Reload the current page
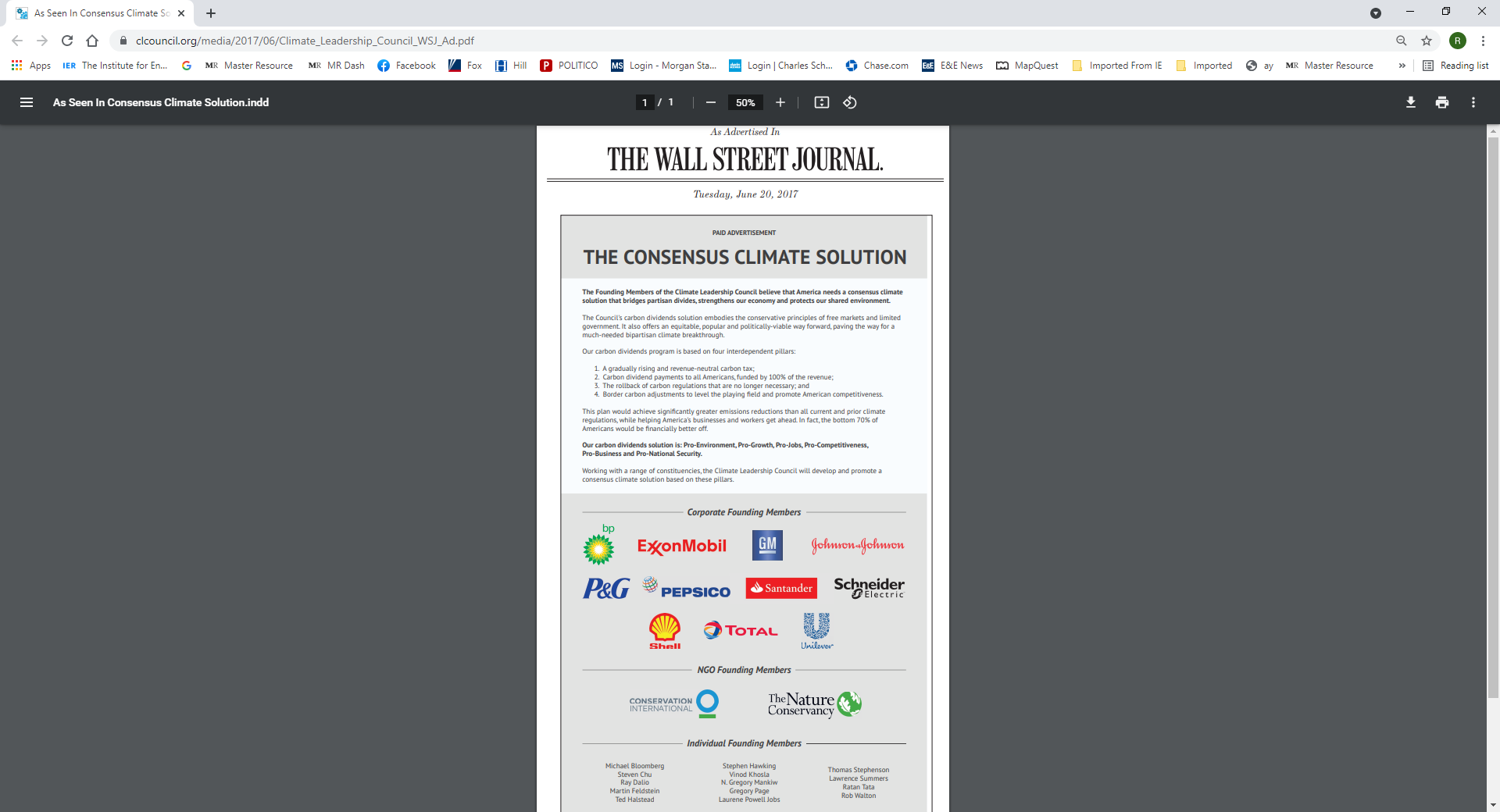The height and width of the screenshot is (812, 1500). (67, 41)
